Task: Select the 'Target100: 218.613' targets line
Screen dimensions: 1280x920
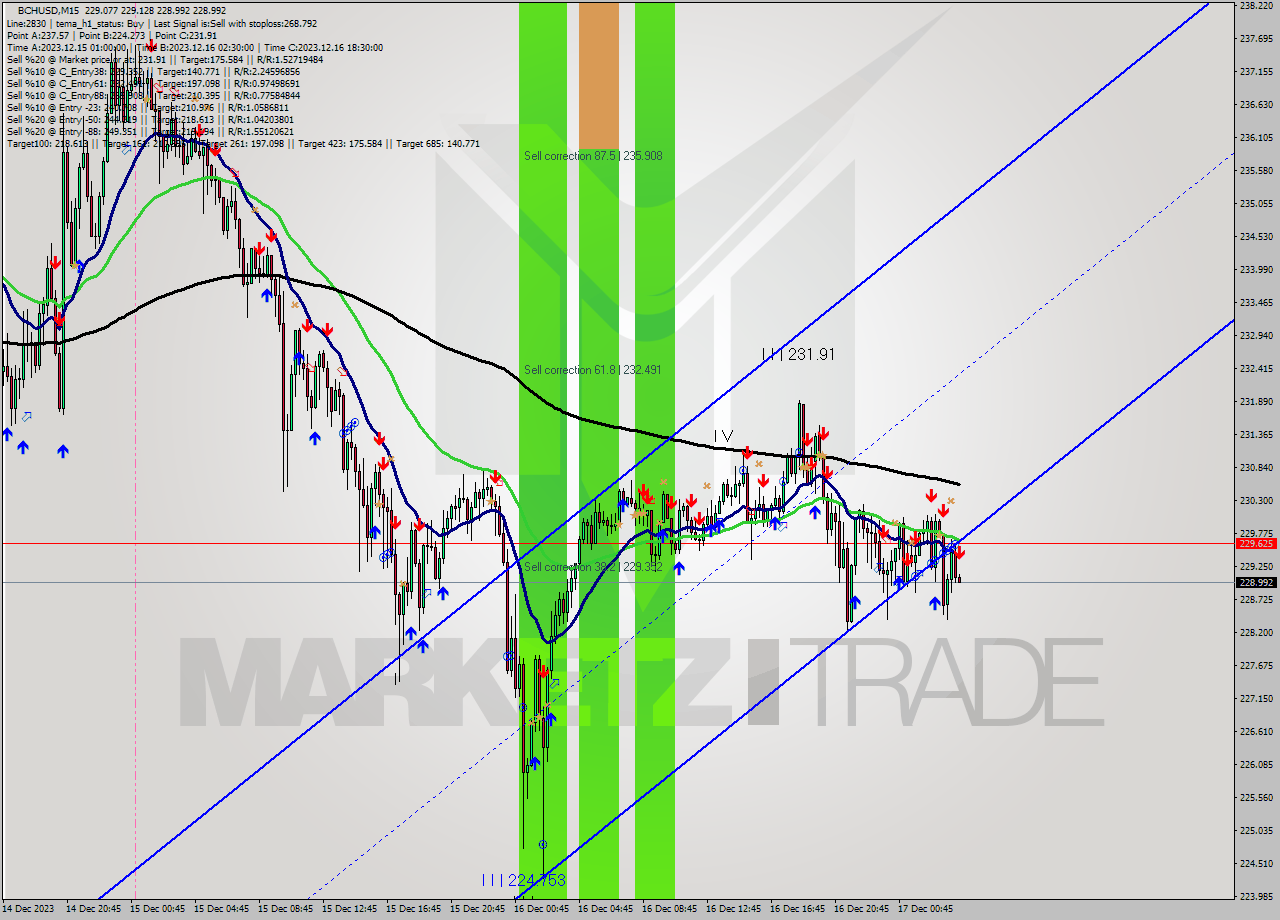Action: coord(243,143)
